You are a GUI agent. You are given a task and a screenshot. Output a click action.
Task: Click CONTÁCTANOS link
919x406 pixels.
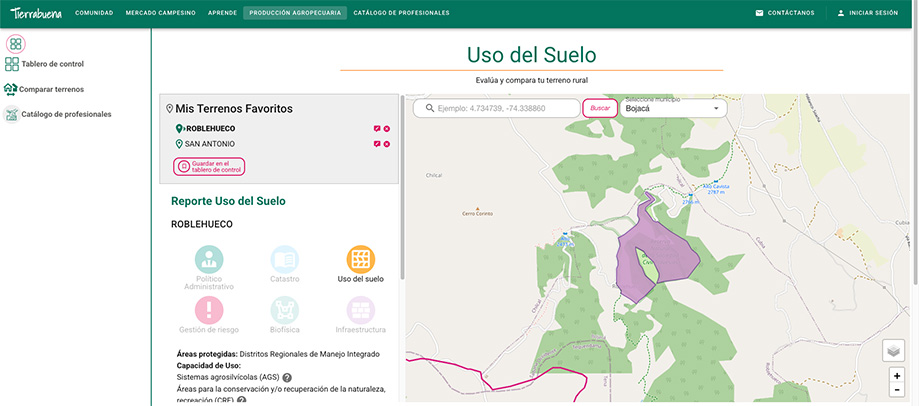pos(791,13)
